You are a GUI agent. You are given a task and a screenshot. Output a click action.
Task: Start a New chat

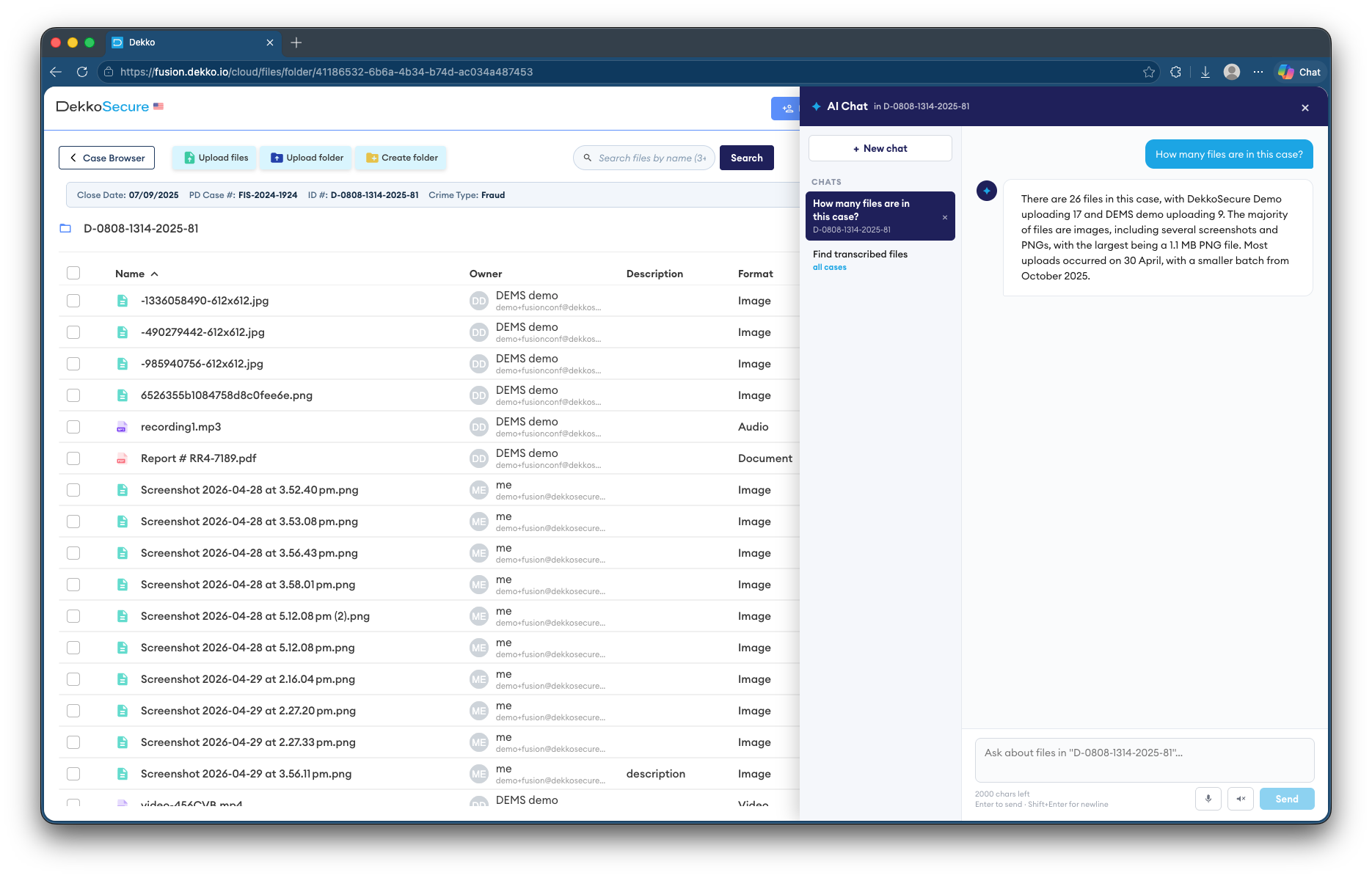coord(880,148)
